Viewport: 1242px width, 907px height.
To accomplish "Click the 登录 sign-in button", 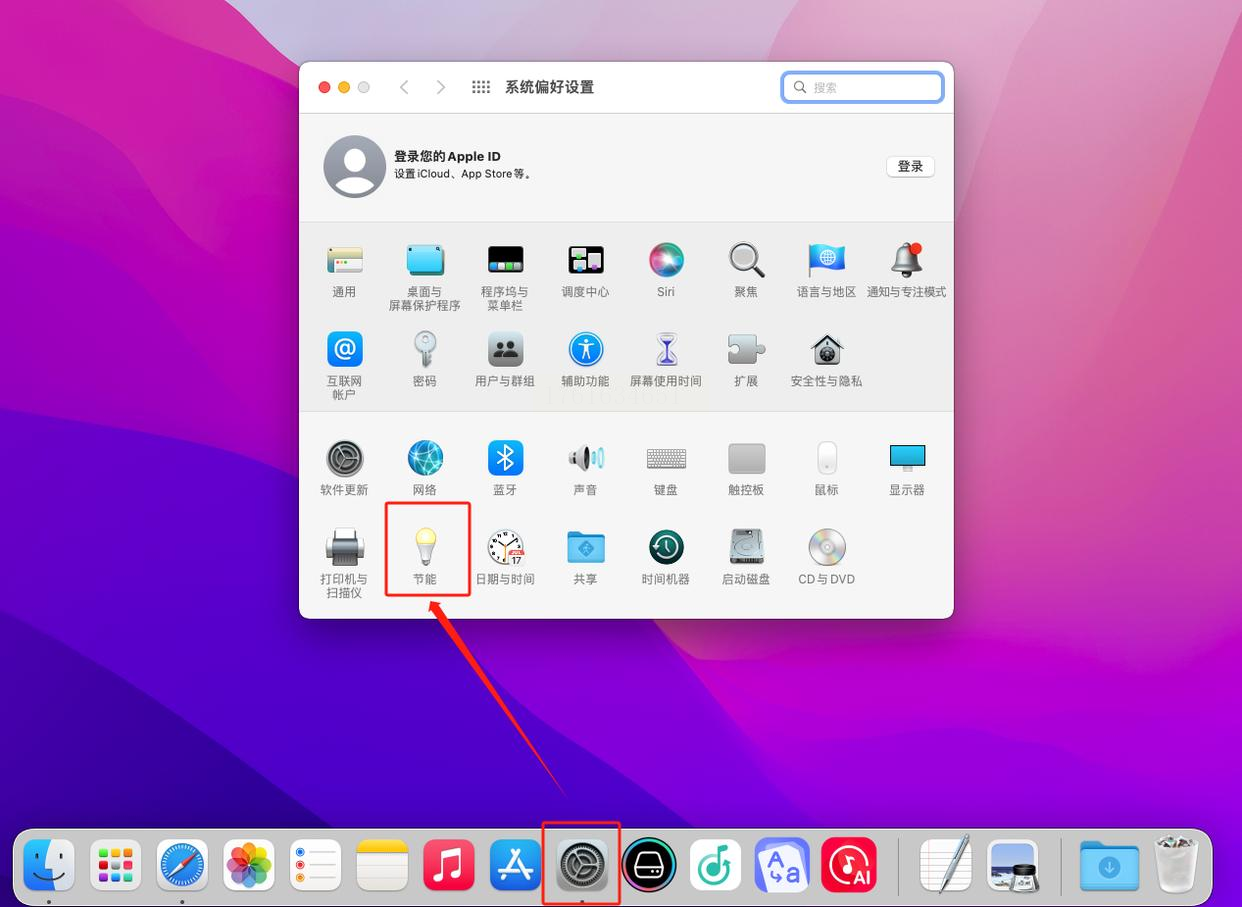I will tap(910, 167).
